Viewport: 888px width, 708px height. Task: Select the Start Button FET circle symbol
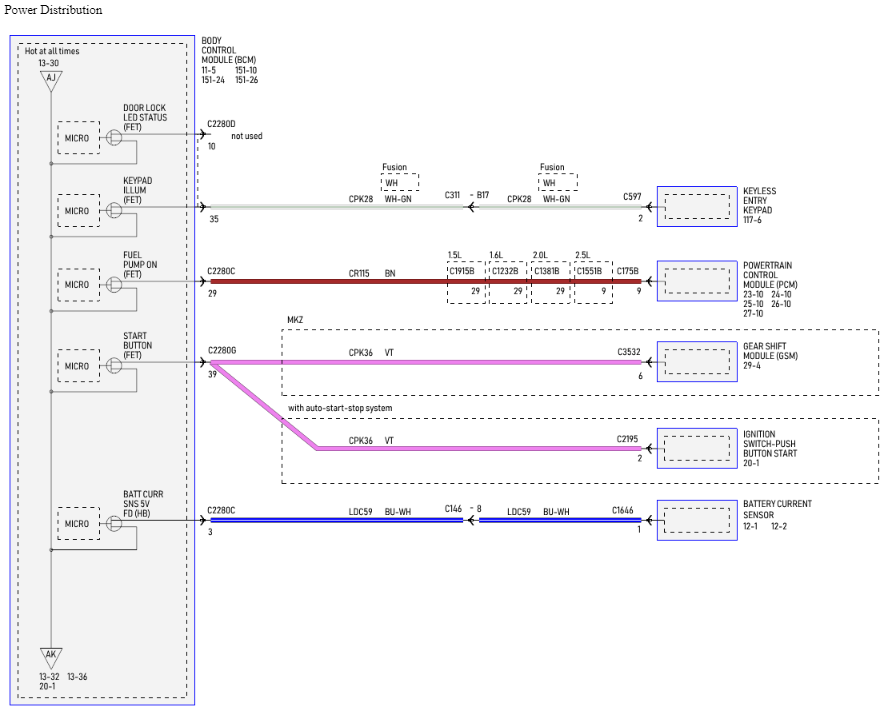click(x=114, y=366)
